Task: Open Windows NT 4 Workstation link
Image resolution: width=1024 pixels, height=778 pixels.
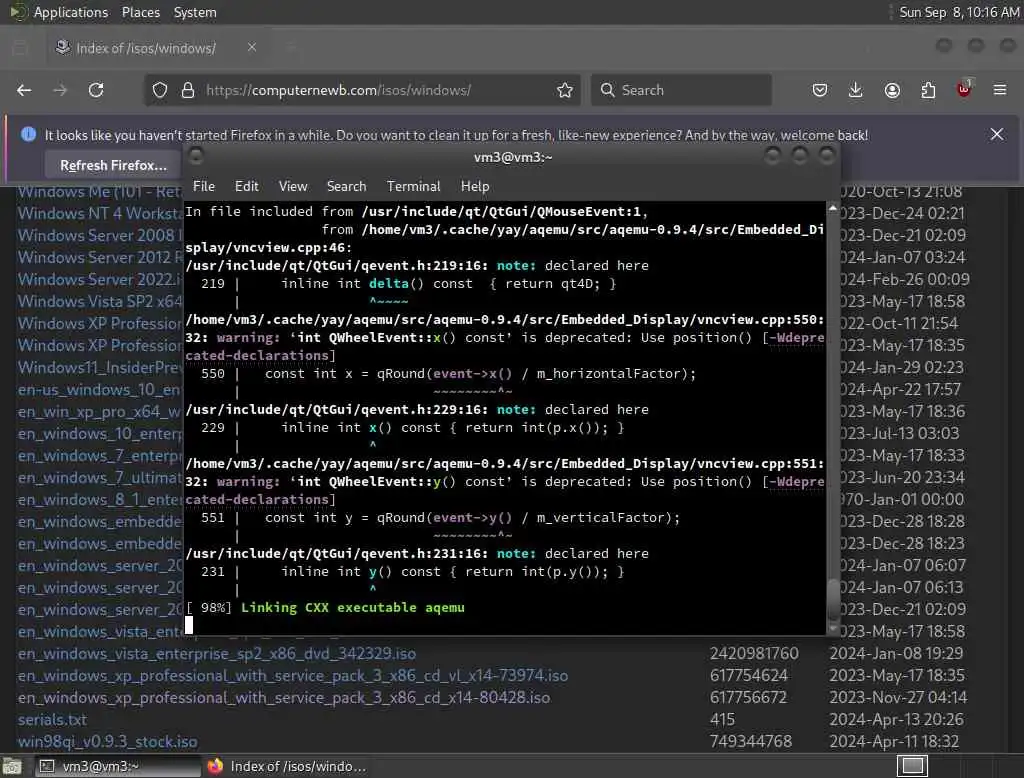Action: (100, 213)
